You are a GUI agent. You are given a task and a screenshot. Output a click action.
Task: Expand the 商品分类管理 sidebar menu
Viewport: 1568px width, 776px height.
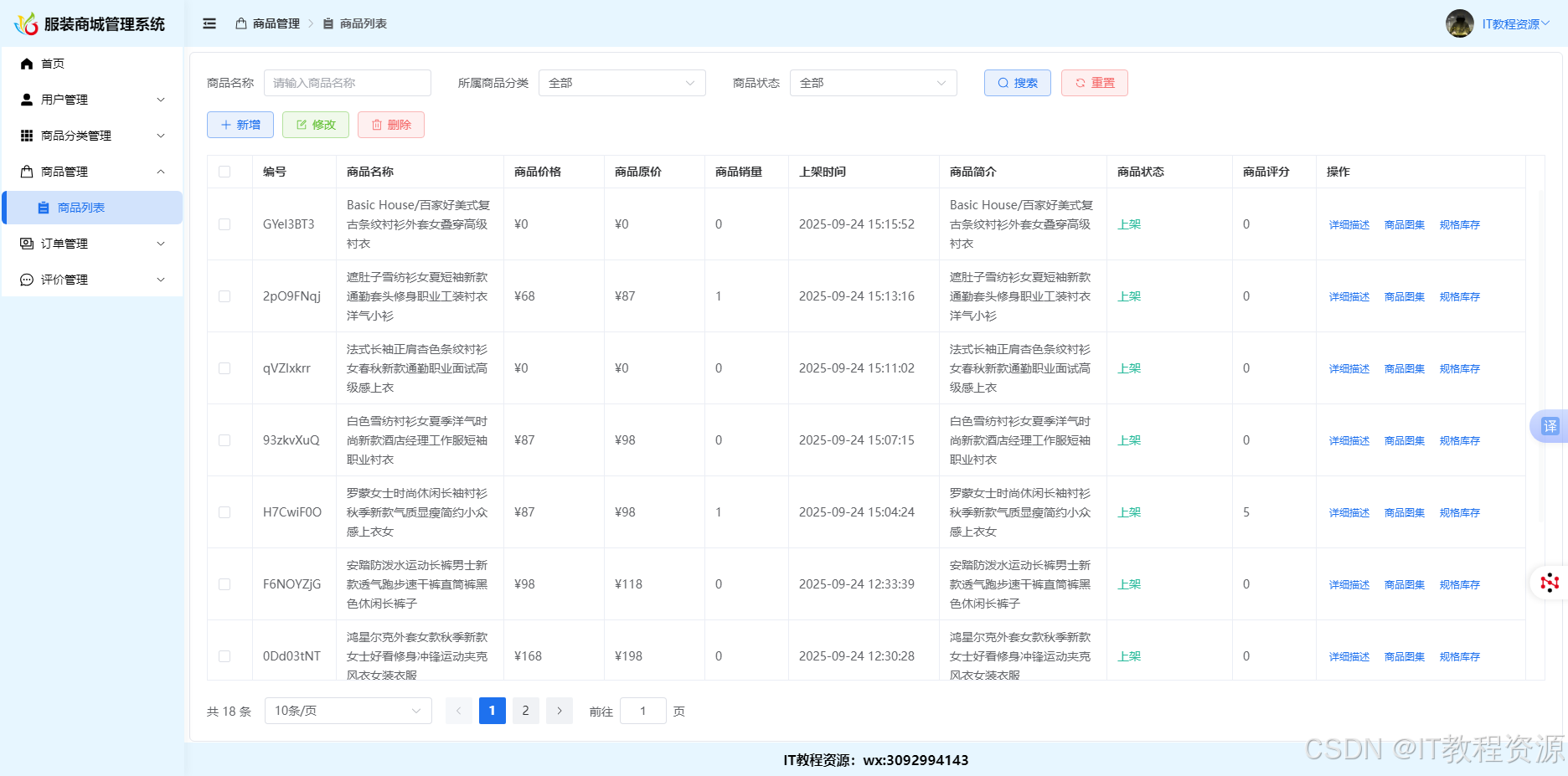92,136
